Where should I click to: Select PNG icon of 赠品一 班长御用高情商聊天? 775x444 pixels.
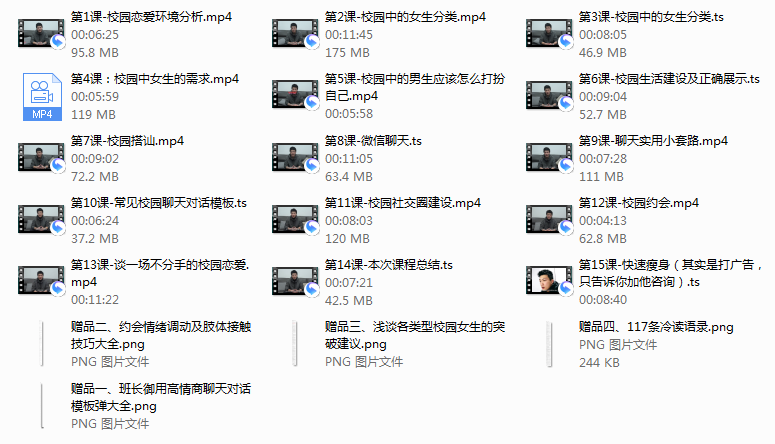tap(43, 406)
